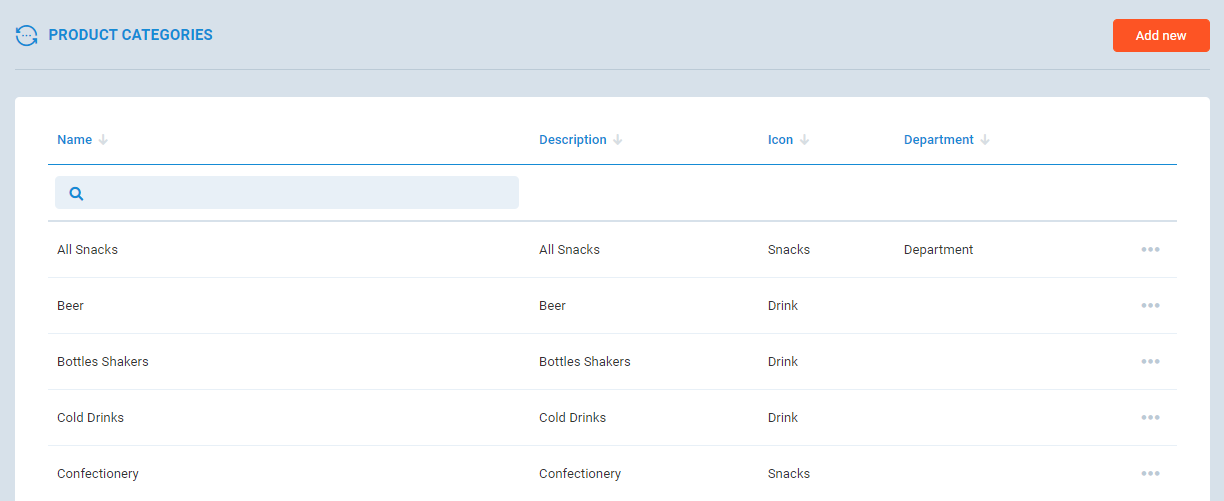The width and height of the screenshot is (1224, 501).
Task: Select the Beer category name
Action: (70, 306)
